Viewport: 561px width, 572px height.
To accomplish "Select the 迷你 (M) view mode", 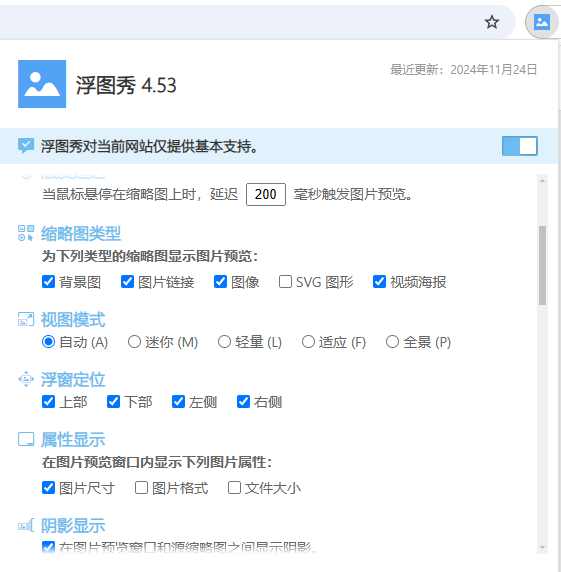I will pos(134,342).
